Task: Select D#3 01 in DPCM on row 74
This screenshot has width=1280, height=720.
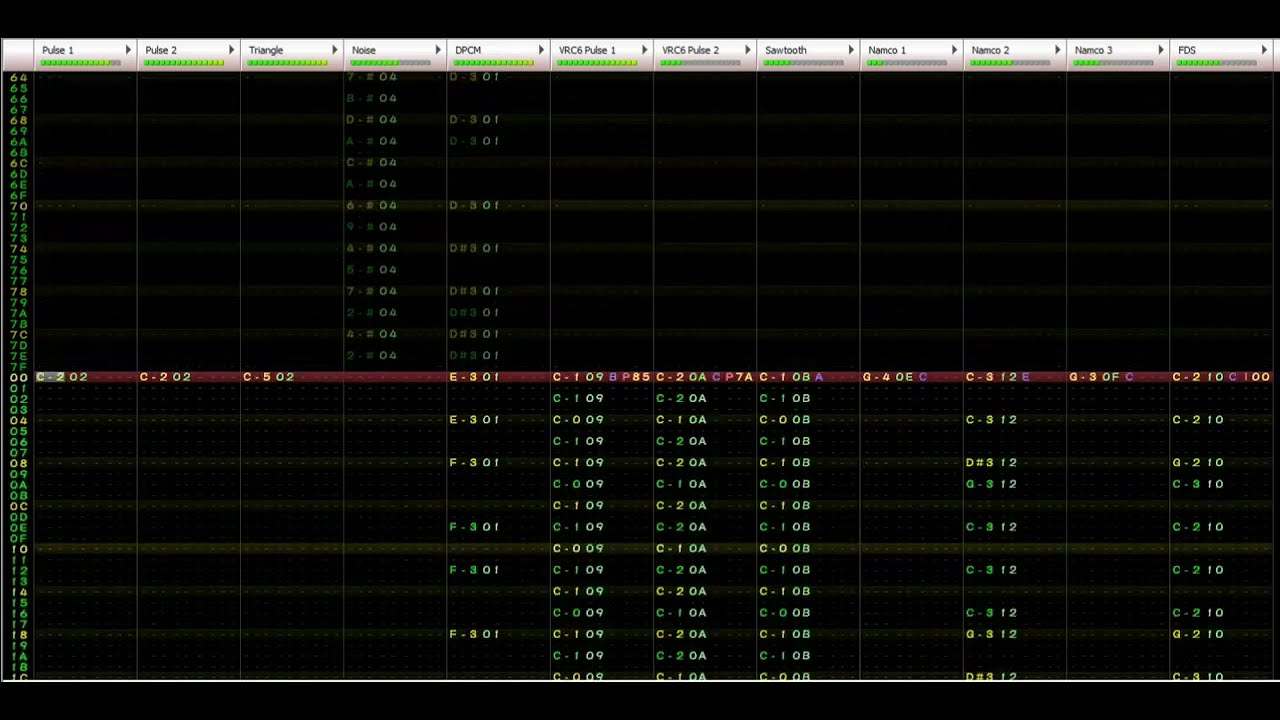Action: (475, 248)
